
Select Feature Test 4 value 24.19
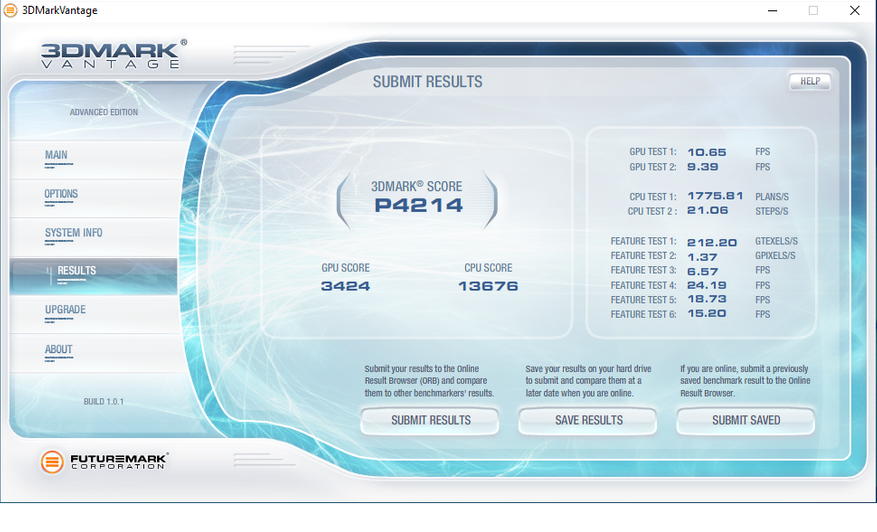tap(707, 285)
